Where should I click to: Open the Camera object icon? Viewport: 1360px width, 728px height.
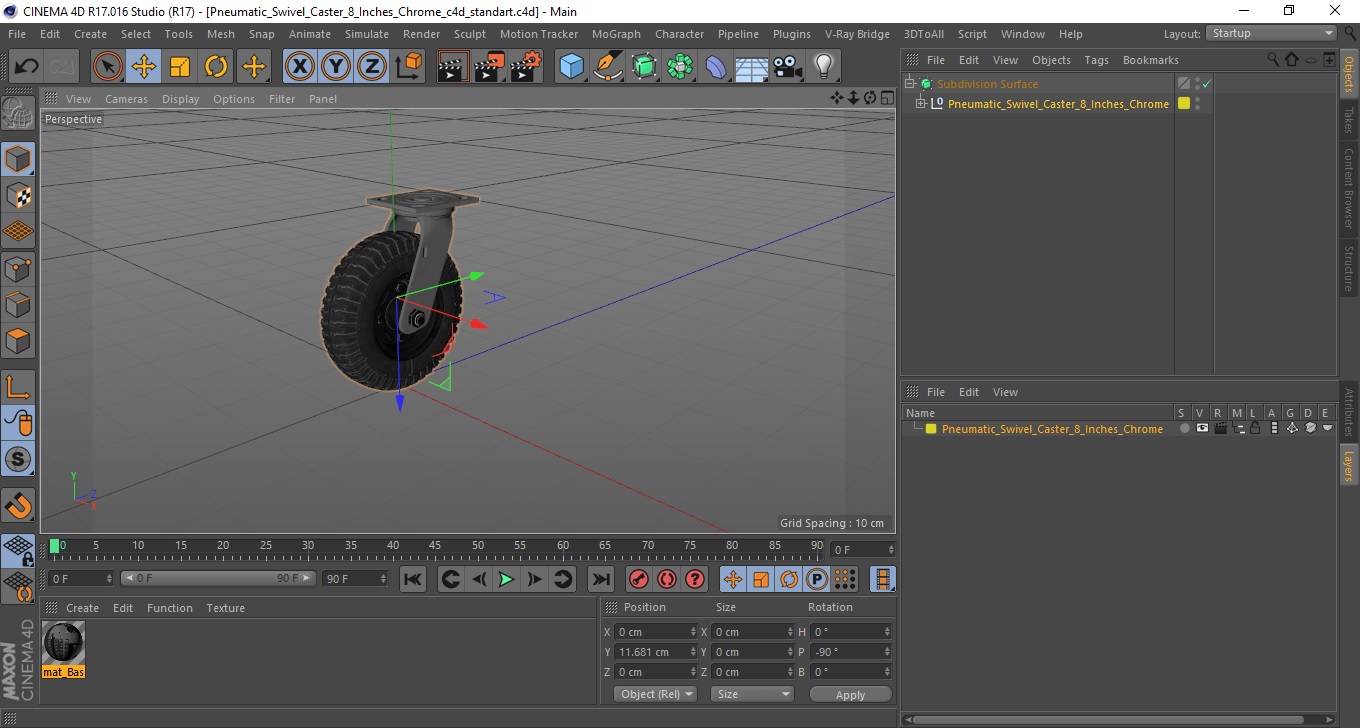tap(788, 67)
